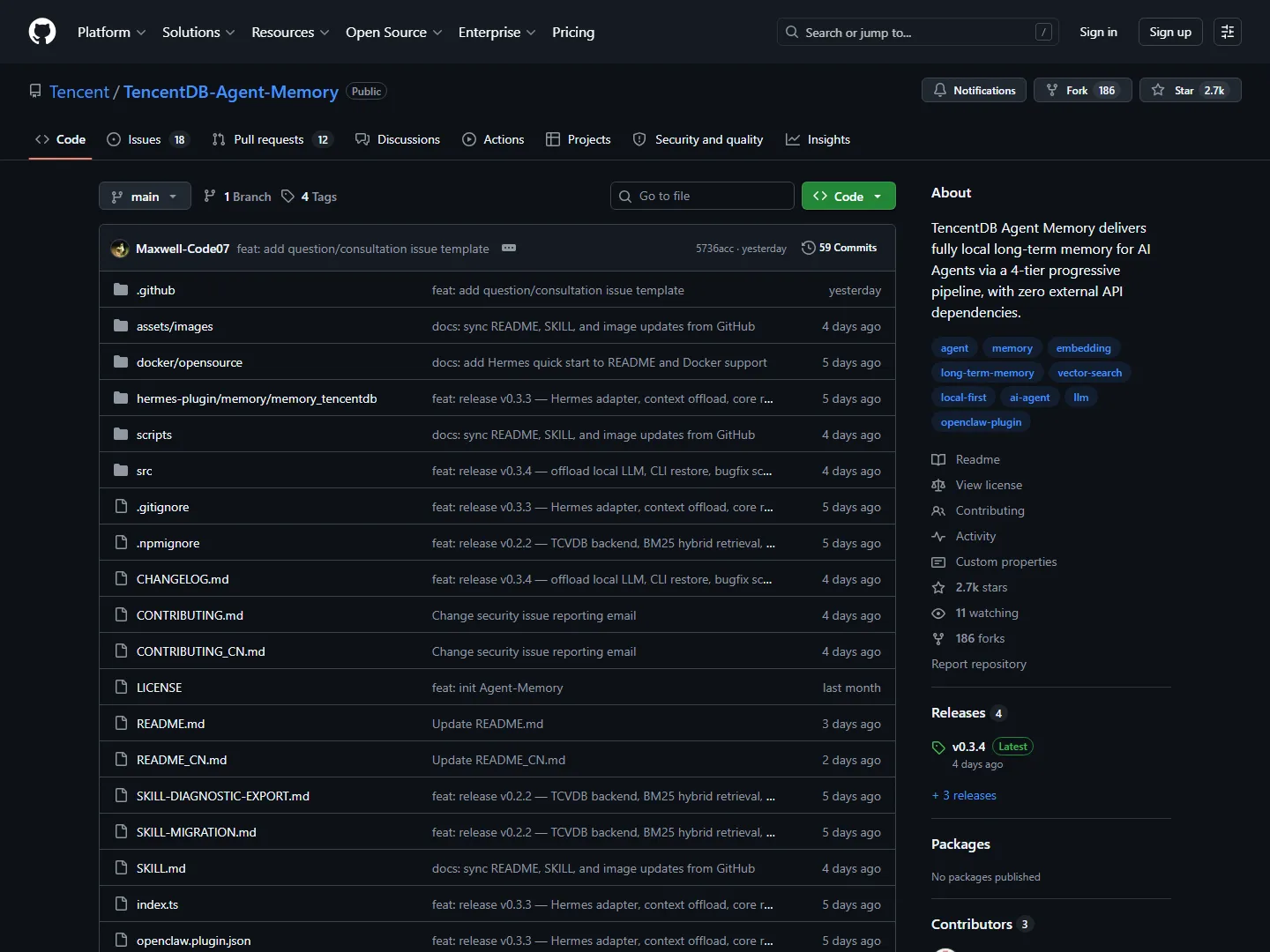Open openclaw.plugin.json file
The image size is (1270, 952).
[193, 941]
